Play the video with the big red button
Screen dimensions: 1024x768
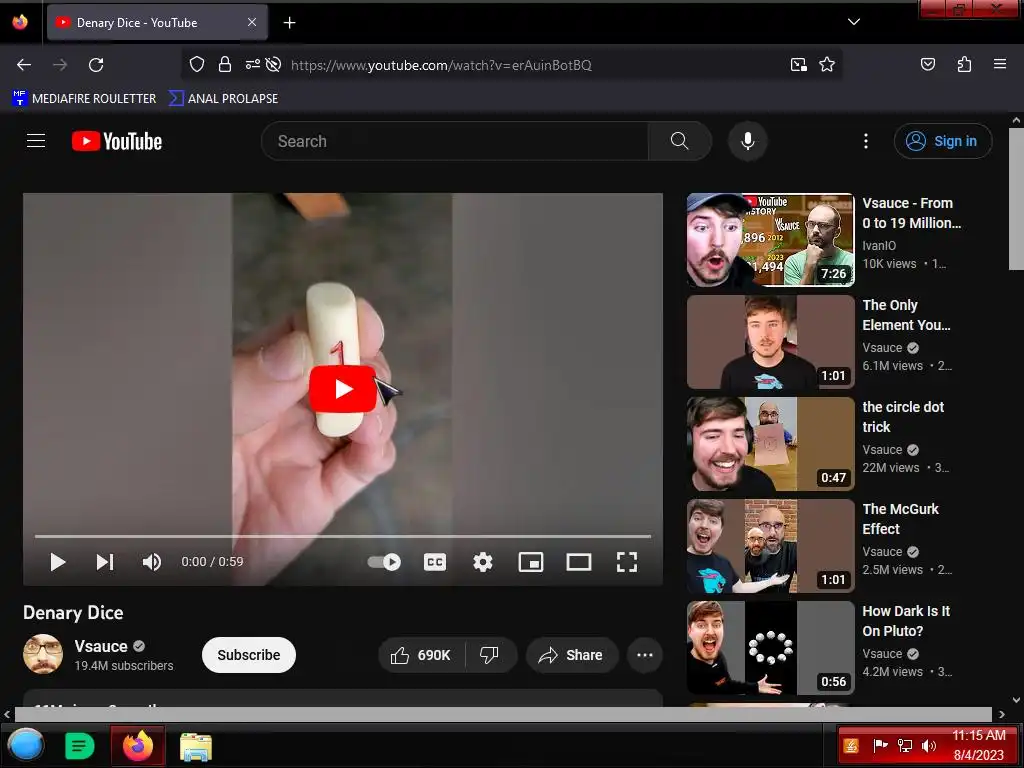click(x=343, y=389)
